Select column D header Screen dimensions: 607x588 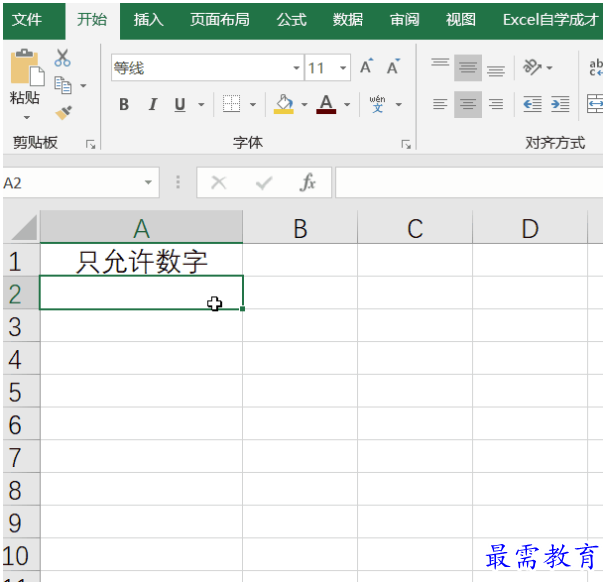(x=530, y=228)
